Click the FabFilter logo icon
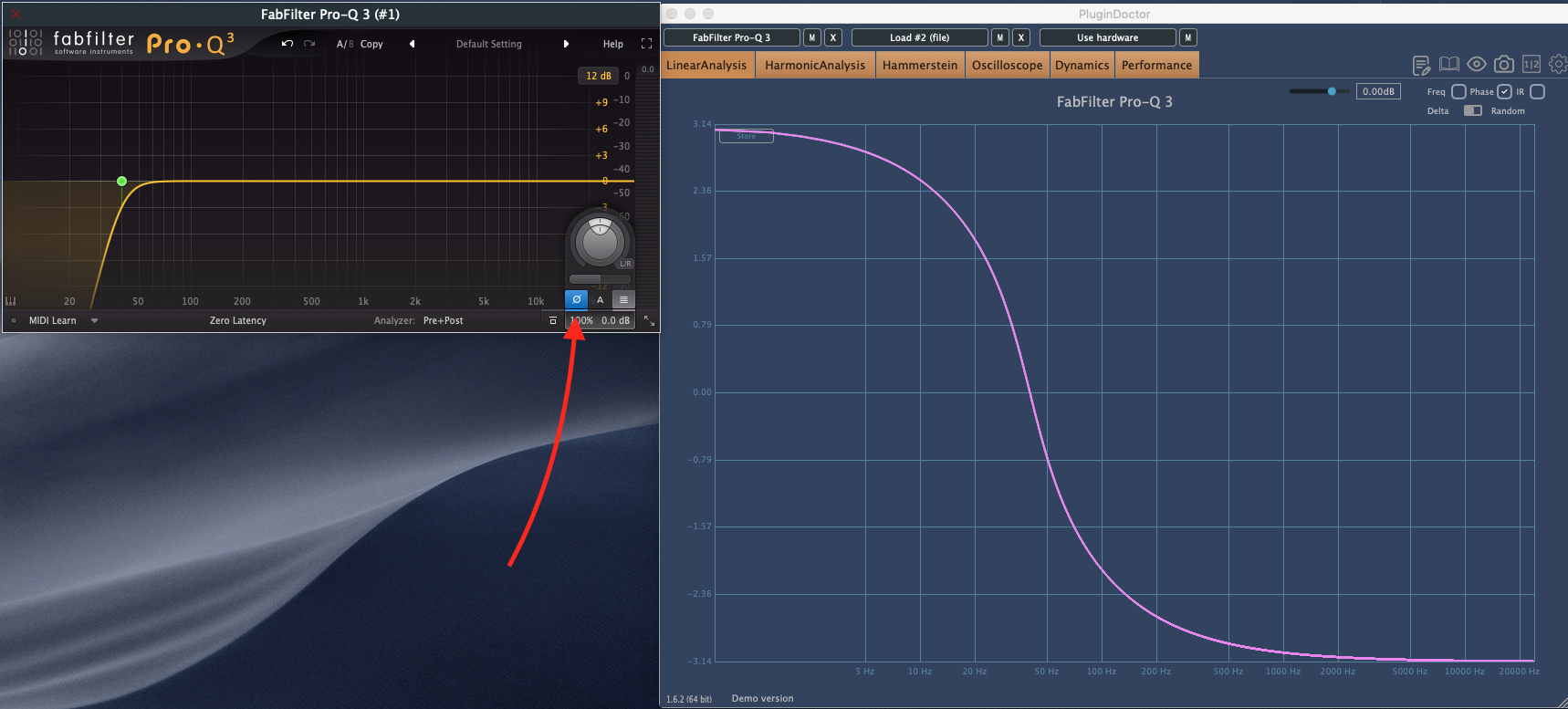The width and height of the screenshot is (1568, 709). tap(26, 43)
